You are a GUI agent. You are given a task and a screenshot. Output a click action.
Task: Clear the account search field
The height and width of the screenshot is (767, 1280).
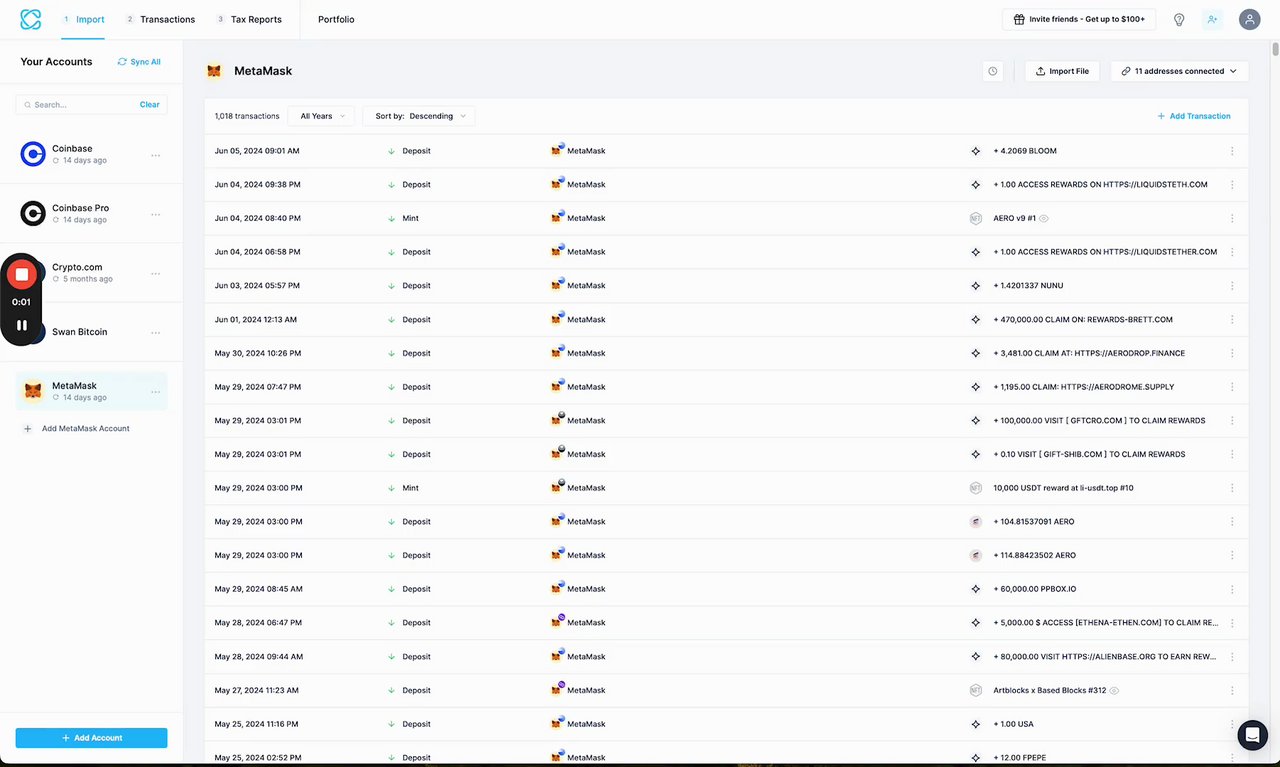point(150,105)
